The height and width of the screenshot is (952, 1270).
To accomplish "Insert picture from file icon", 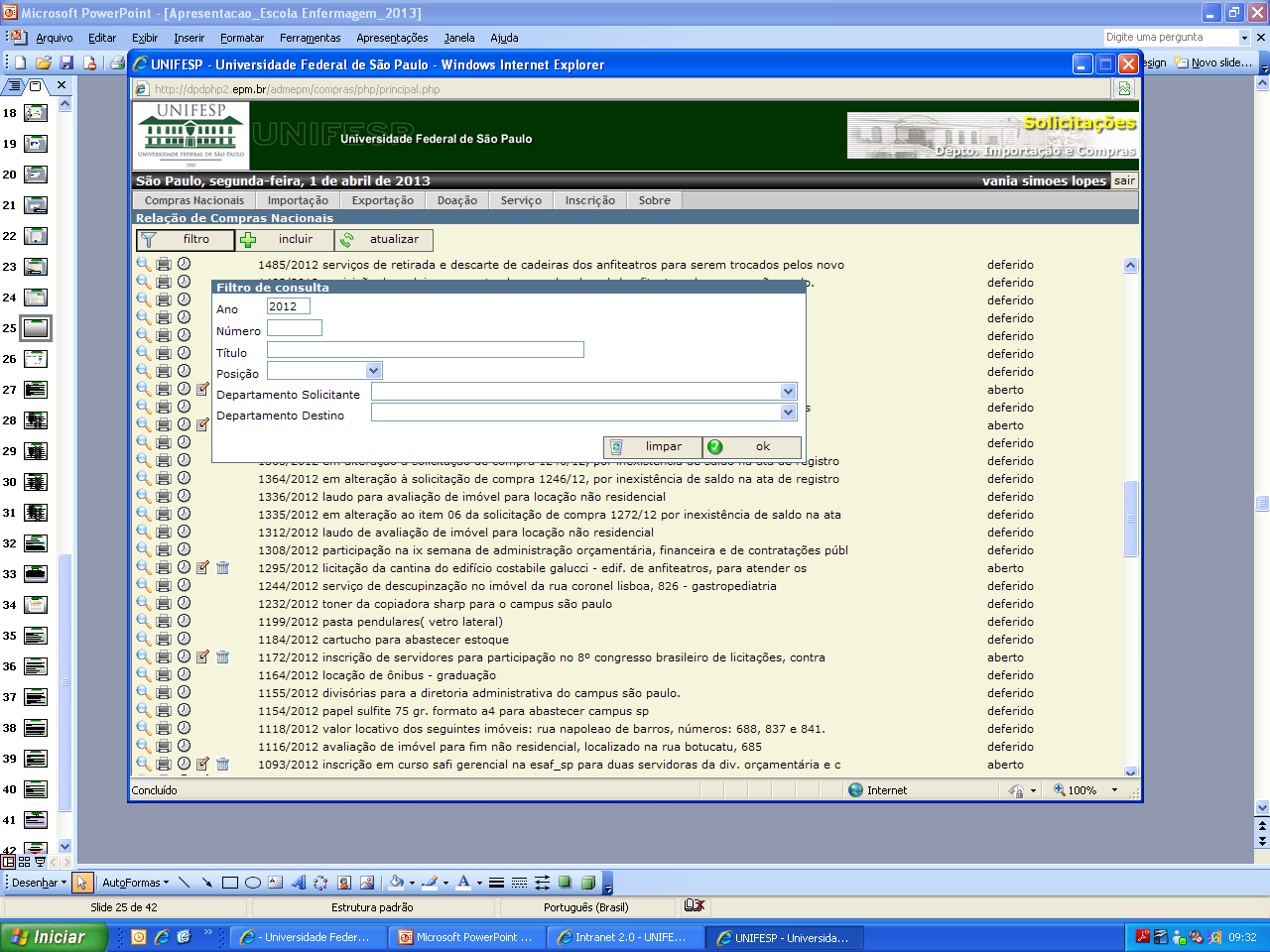I will pyautogui.click(x=367, y=883).
